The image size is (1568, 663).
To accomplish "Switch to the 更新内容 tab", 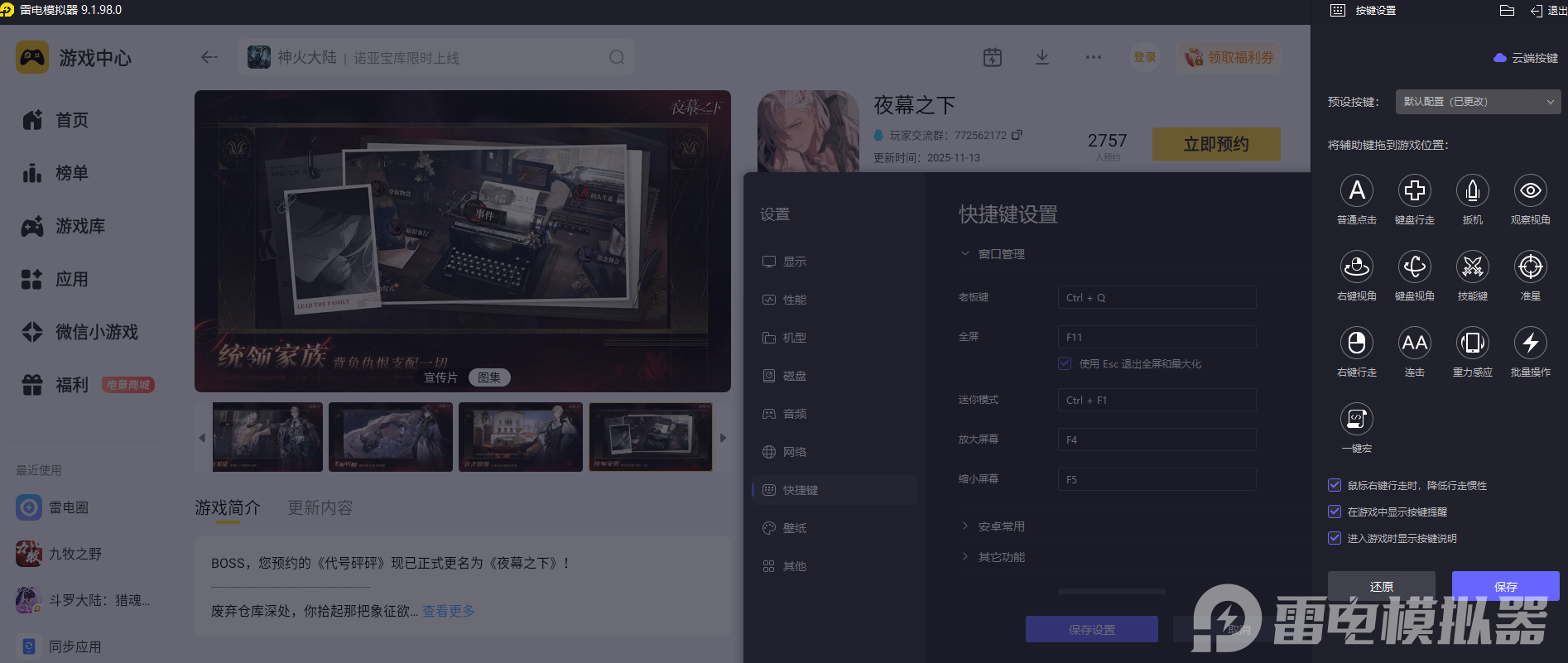I will [320, 507].
